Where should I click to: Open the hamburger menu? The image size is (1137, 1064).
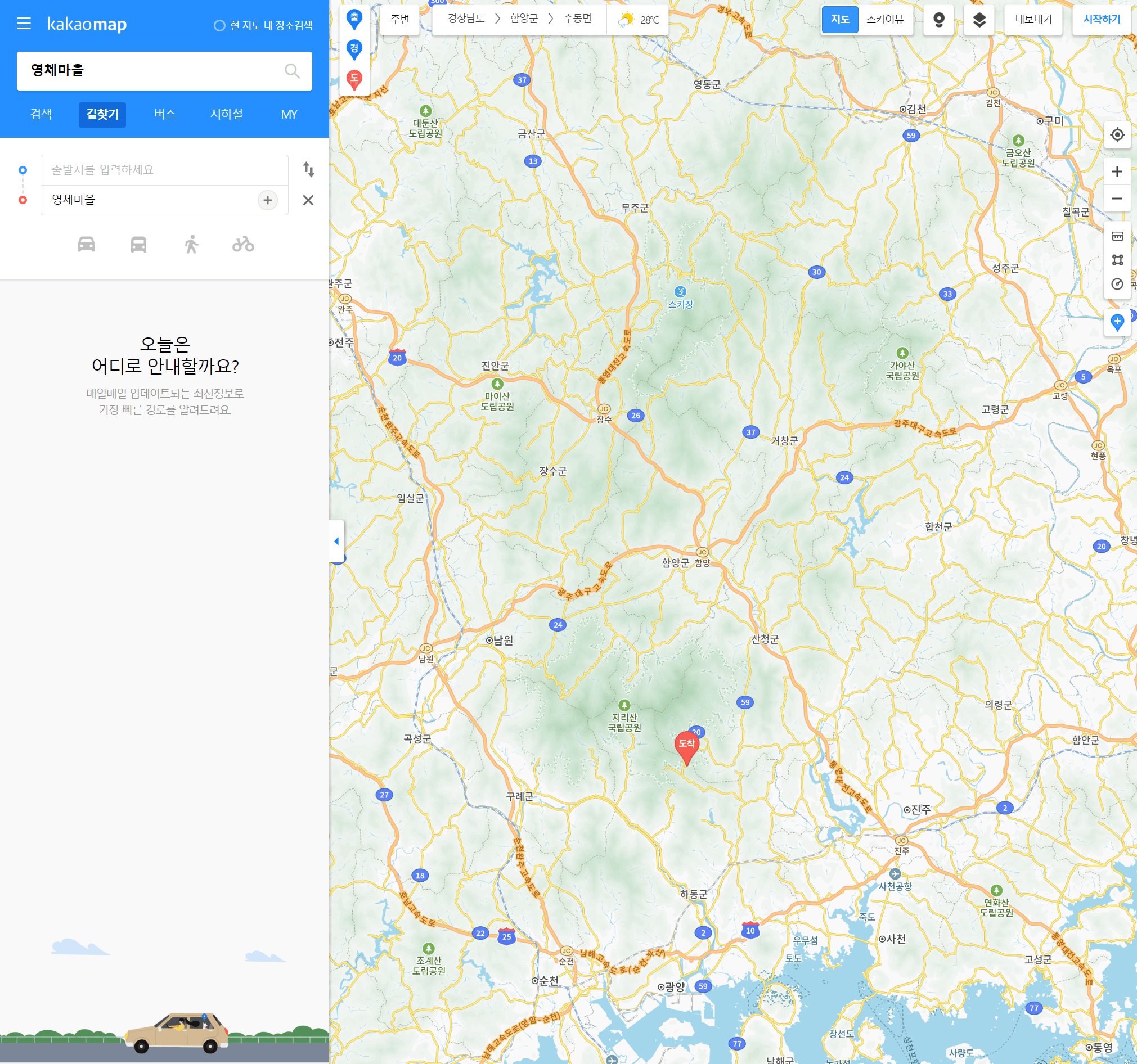coord(24,24)
